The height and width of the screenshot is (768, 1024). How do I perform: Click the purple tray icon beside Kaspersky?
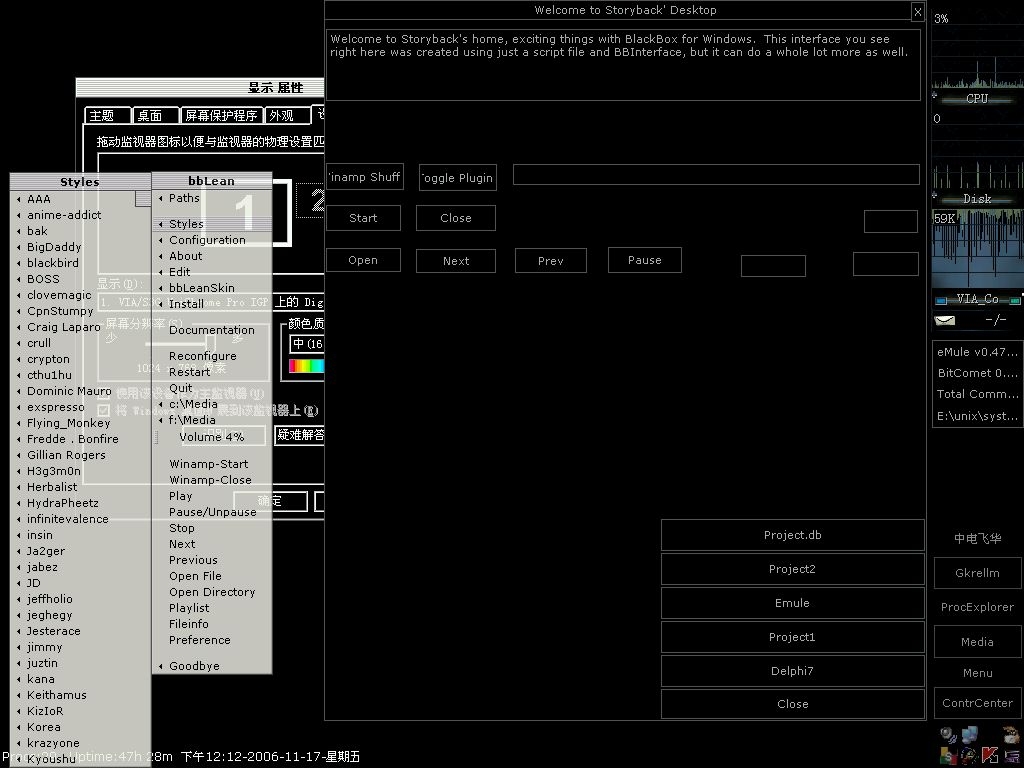click(1012, 756)
